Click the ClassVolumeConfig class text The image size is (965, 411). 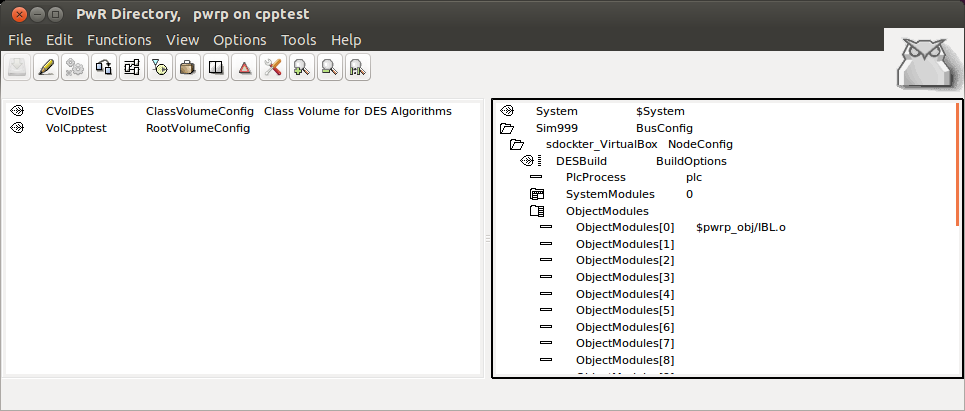pos(200,111)
